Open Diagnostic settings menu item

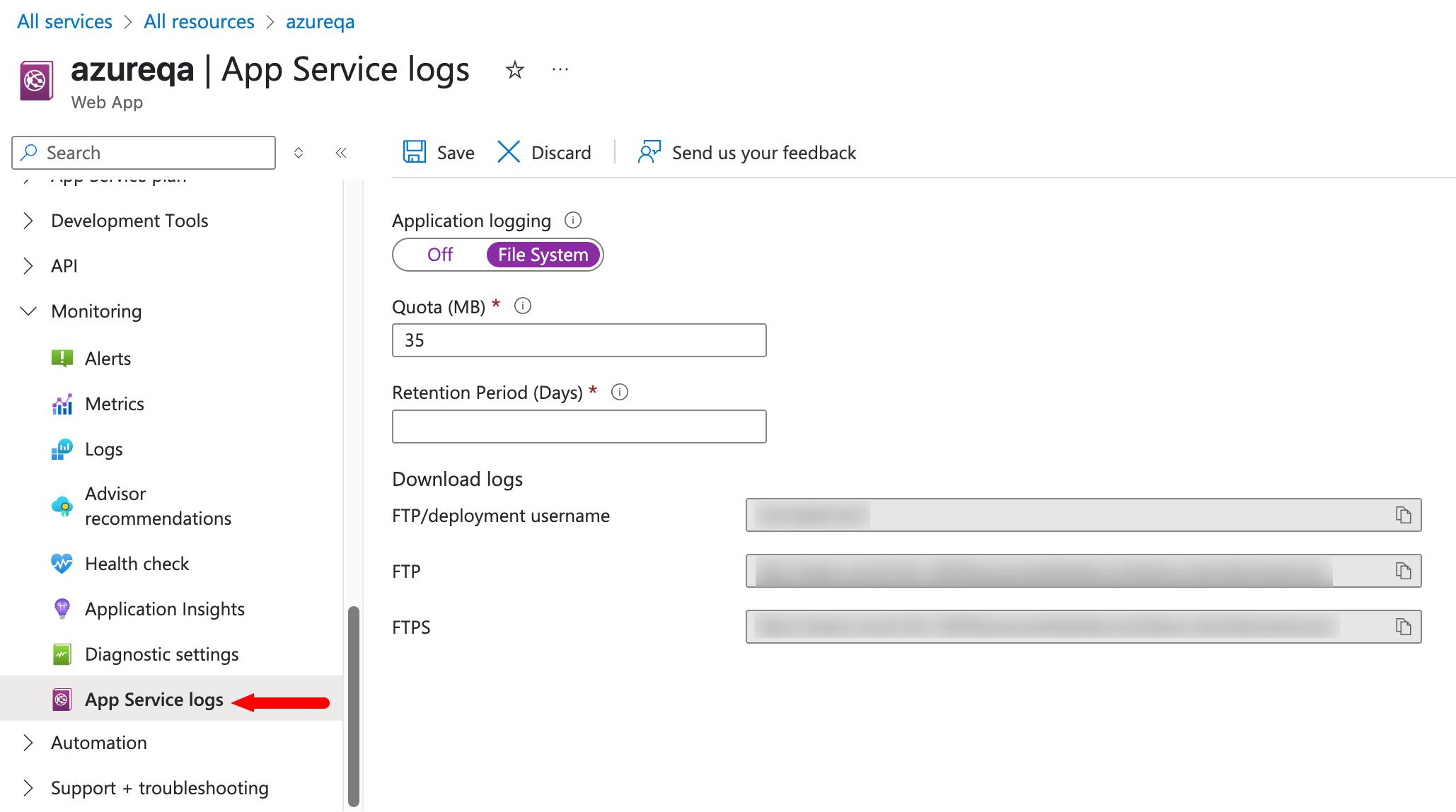pyautogui.click(x=161, y=654)
